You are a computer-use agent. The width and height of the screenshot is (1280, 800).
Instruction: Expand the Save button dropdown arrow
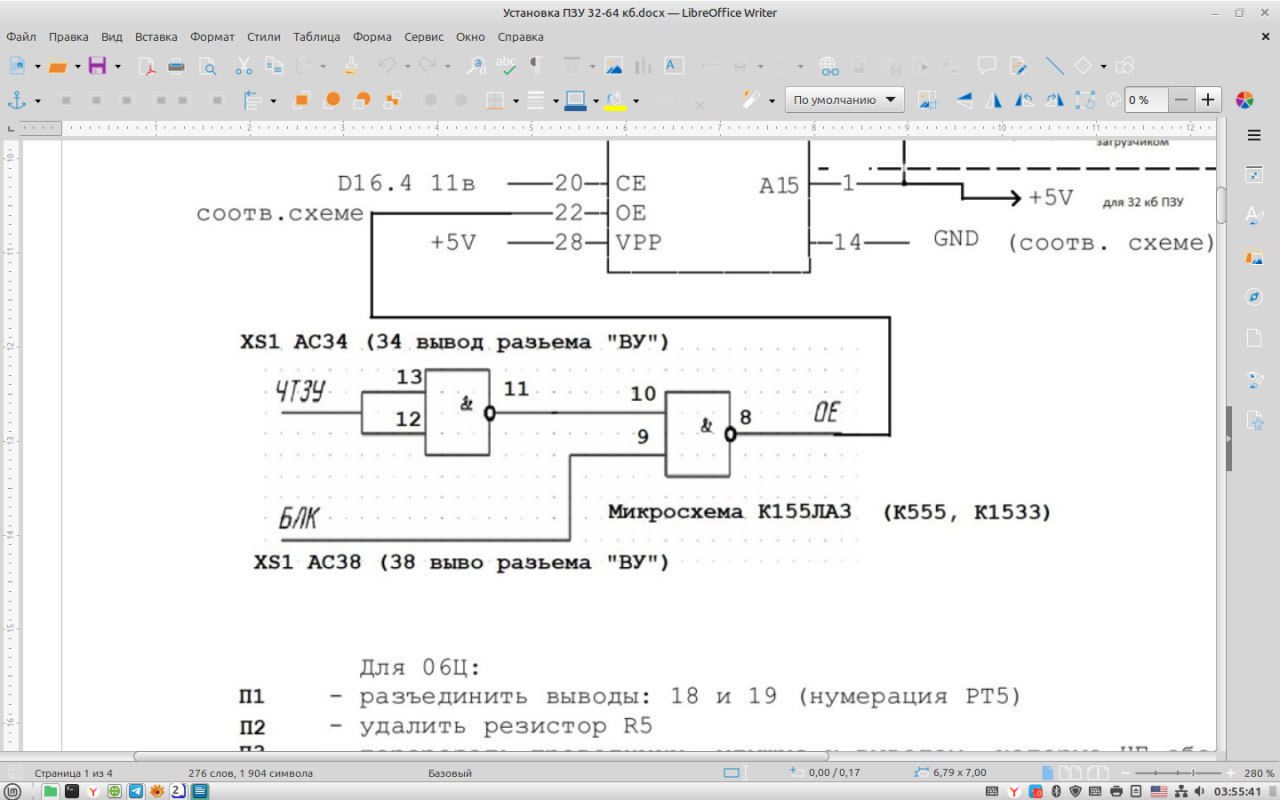point(117,68)
